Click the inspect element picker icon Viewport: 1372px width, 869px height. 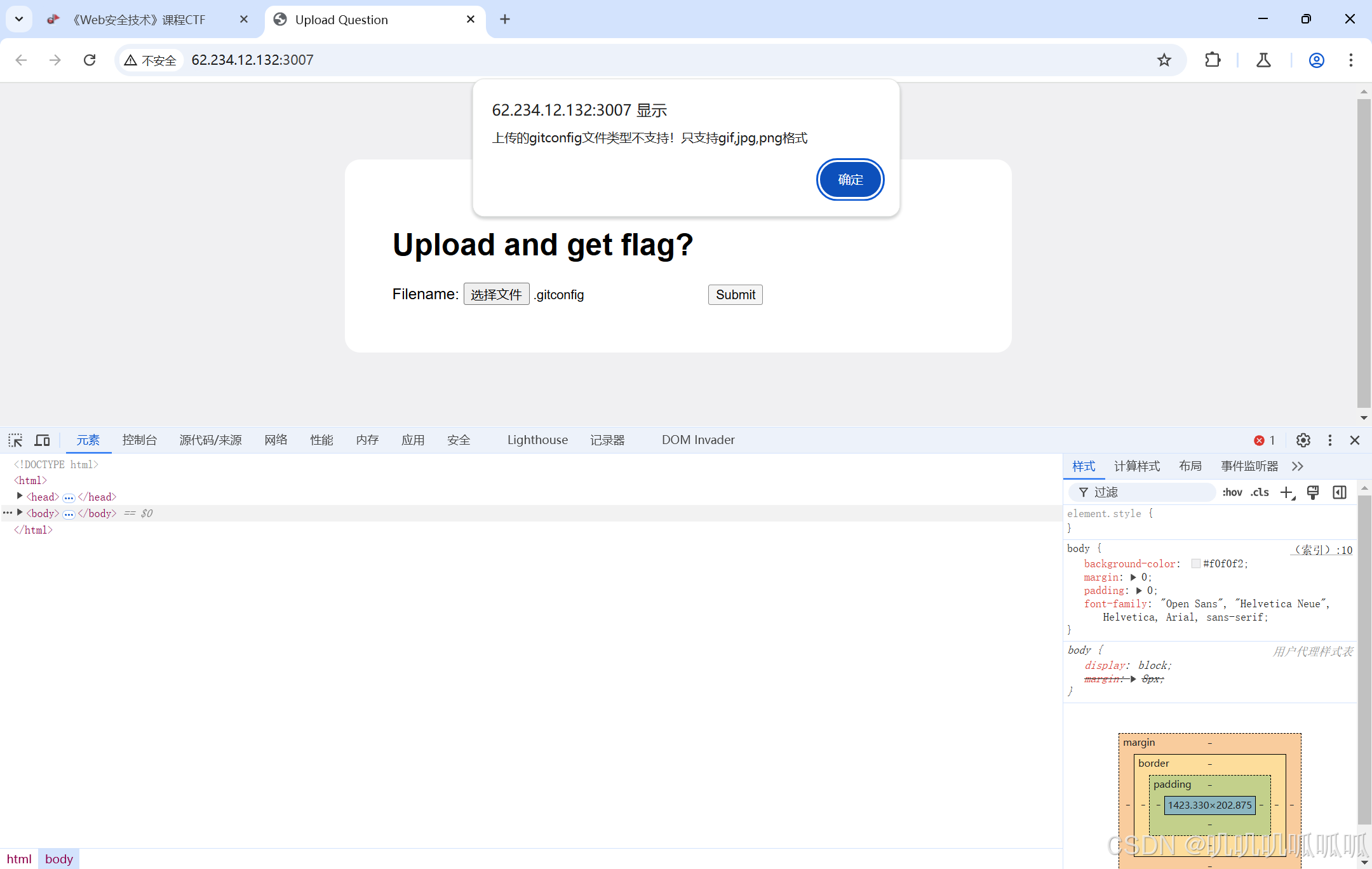[15, 440]
